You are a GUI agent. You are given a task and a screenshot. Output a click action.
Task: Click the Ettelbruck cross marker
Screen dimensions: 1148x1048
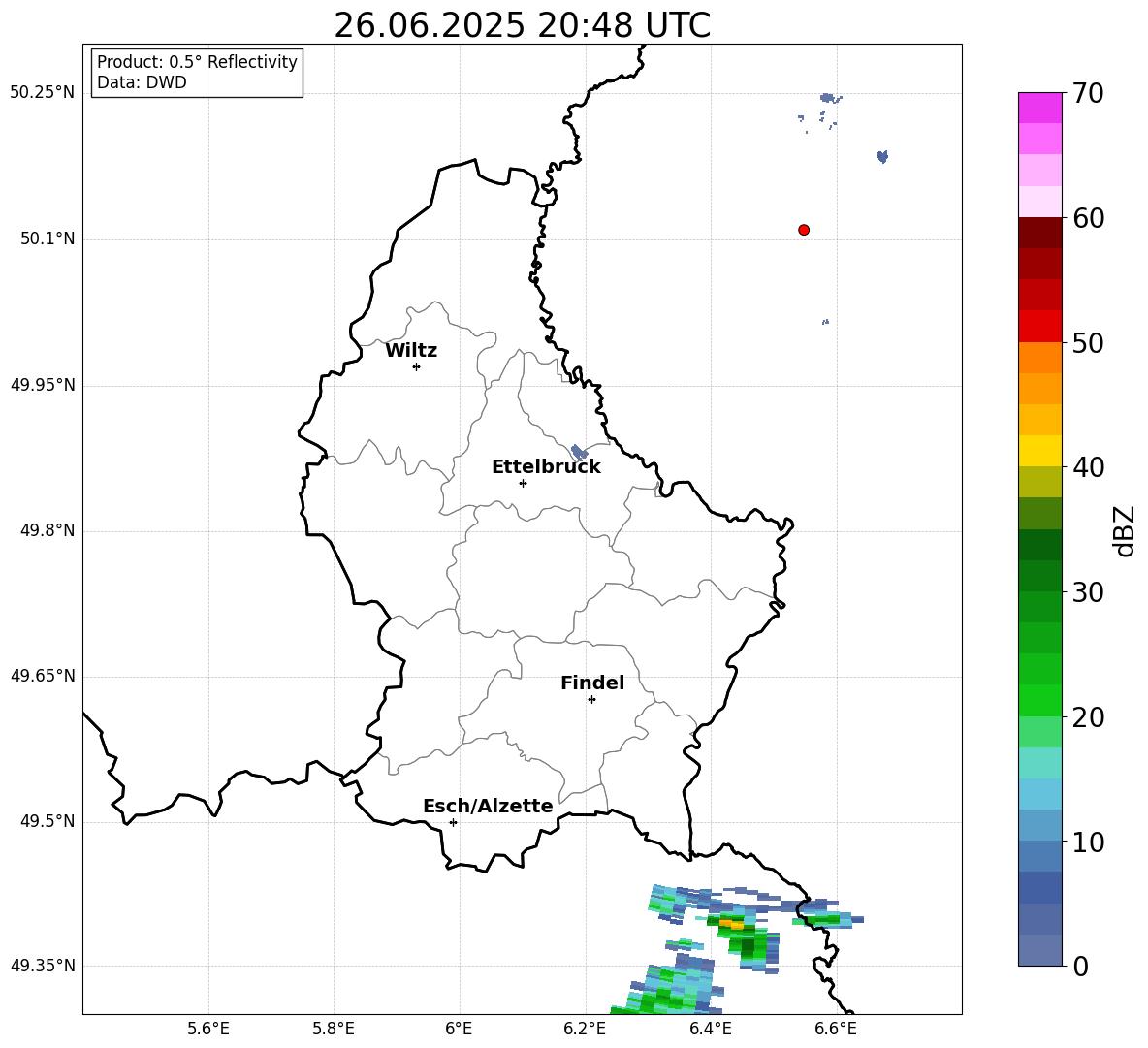523,483
